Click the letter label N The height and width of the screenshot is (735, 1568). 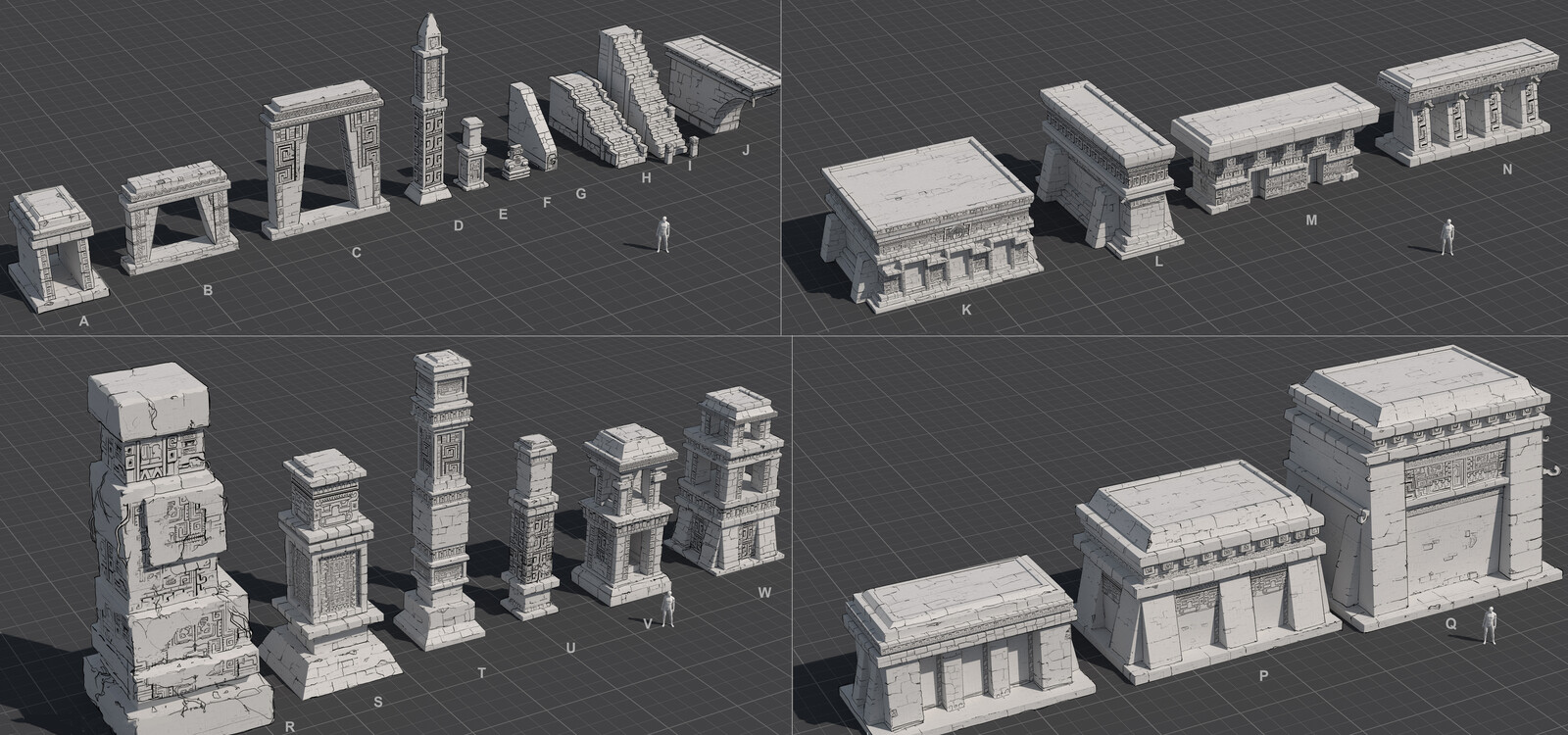(x=1507, y=169)
